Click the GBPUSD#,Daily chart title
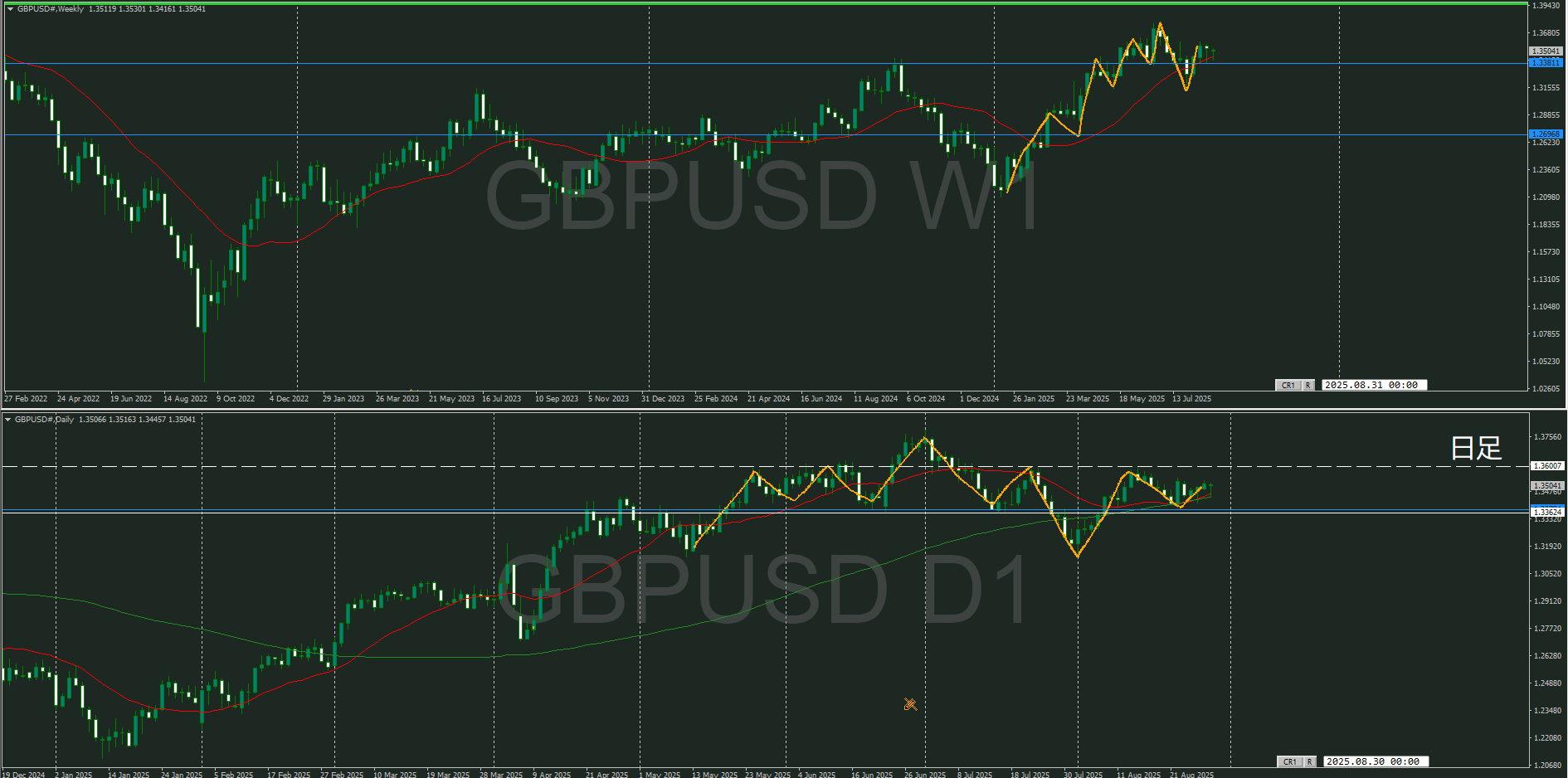This screenshot has width=1568, height=778. [45, 420]
